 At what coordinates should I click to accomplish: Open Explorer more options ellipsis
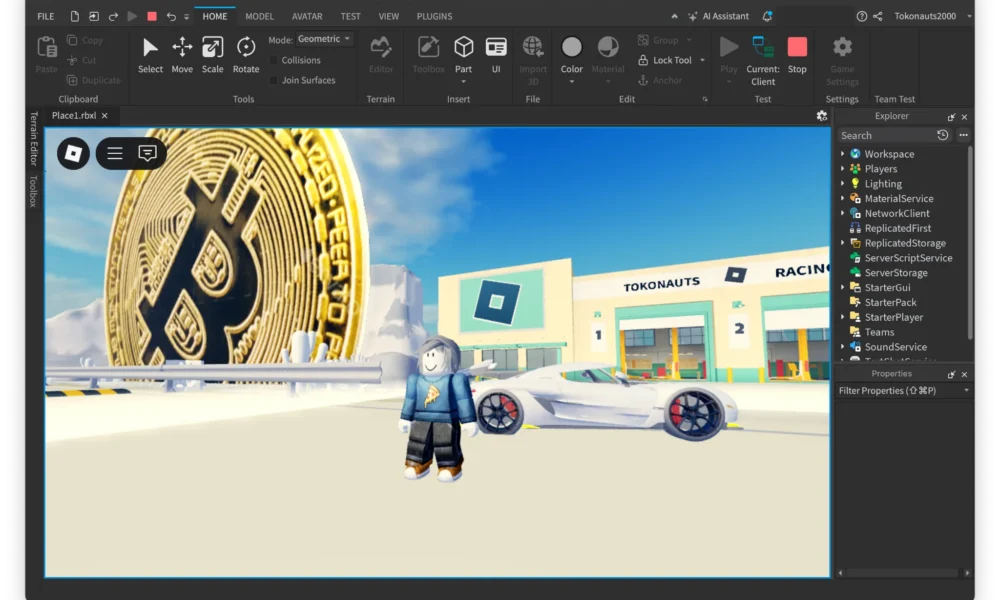(964, 135)
